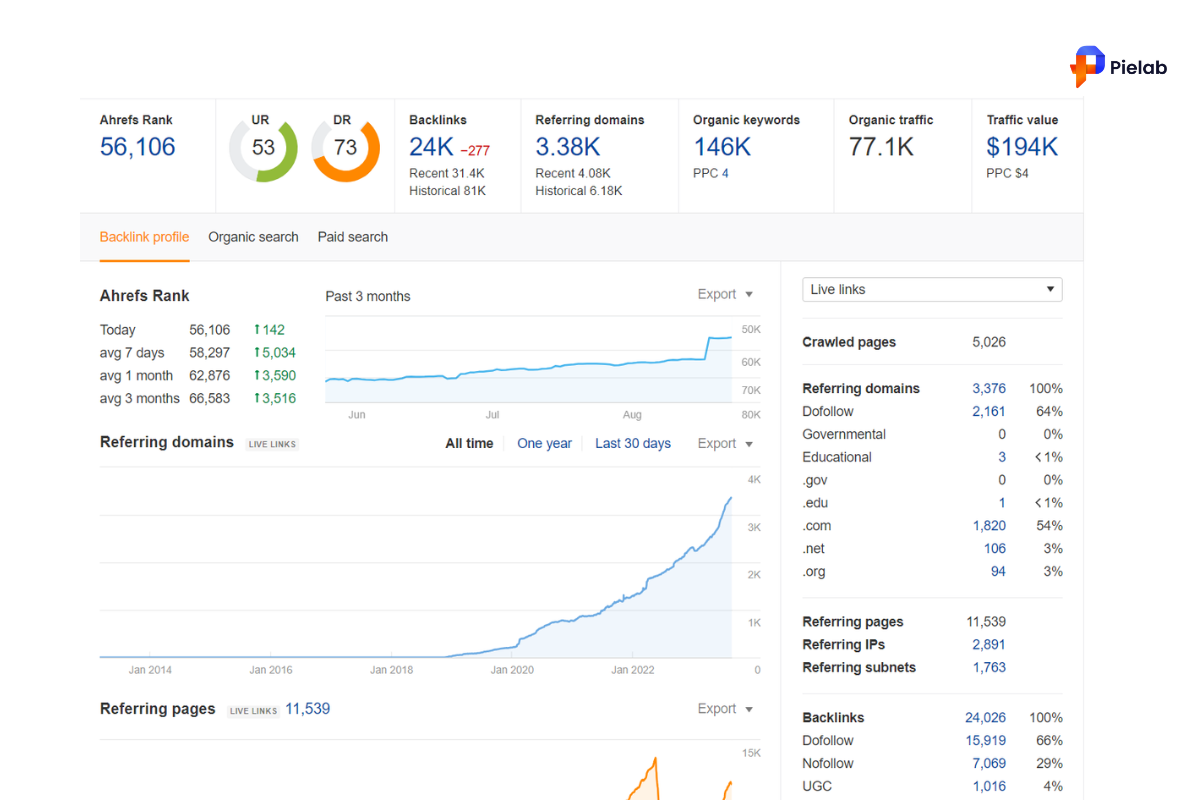
Task: Expand Export menu for Referring pages chart
Action: click(x=725, y=708)
